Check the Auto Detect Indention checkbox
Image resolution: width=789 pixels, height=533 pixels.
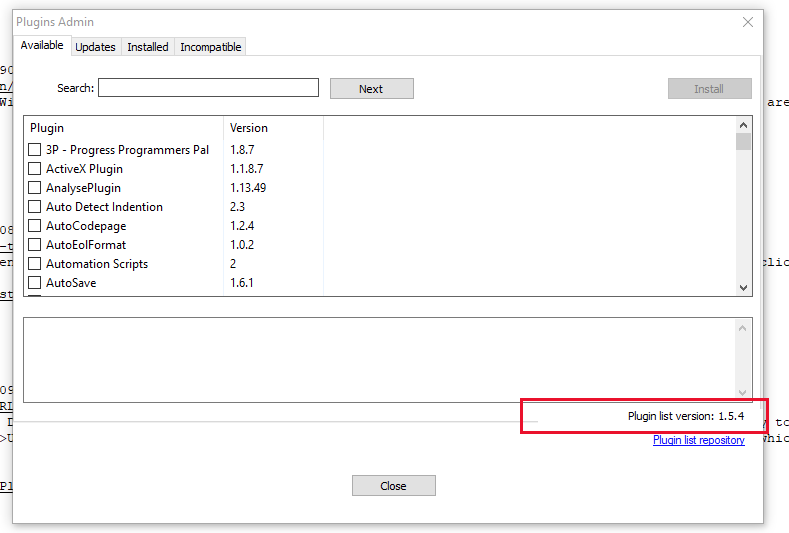34,207
